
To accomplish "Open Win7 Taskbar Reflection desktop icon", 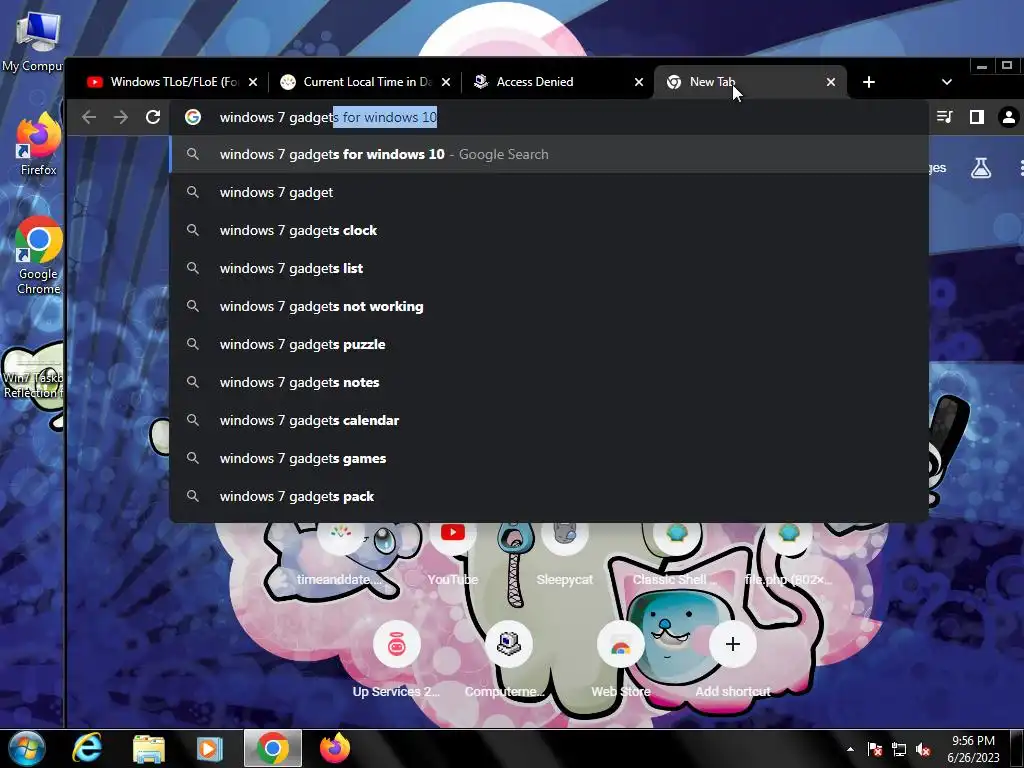I will click(33, 372).
